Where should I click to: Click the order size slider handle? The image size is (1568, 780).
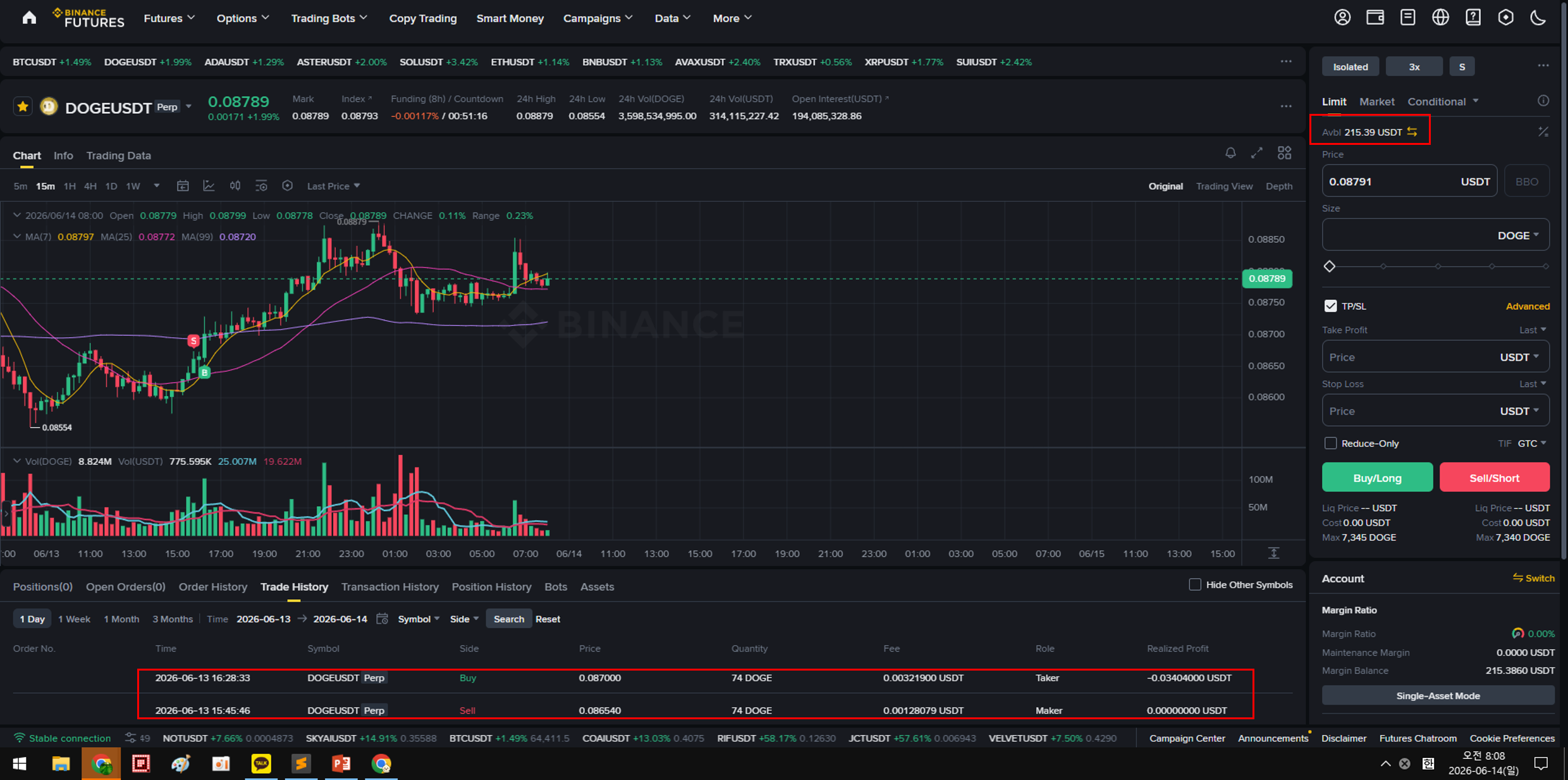(x=1330, y=266)
